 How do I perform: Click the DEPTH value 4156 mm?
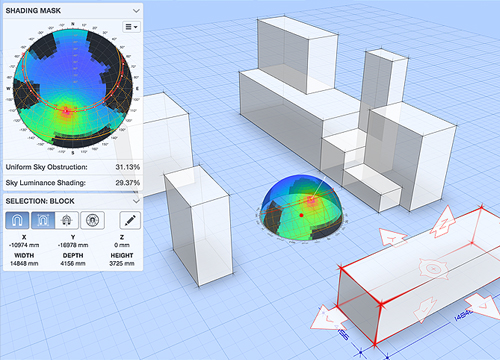pos(73,263)
